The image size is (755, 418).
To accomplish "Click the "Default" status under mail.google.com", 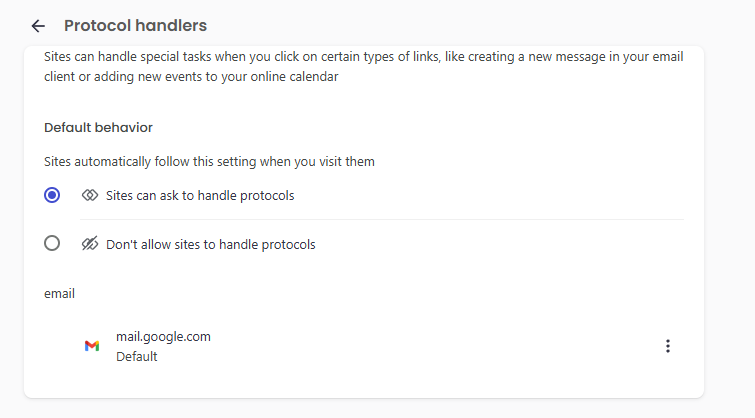I will coord(137,356).
